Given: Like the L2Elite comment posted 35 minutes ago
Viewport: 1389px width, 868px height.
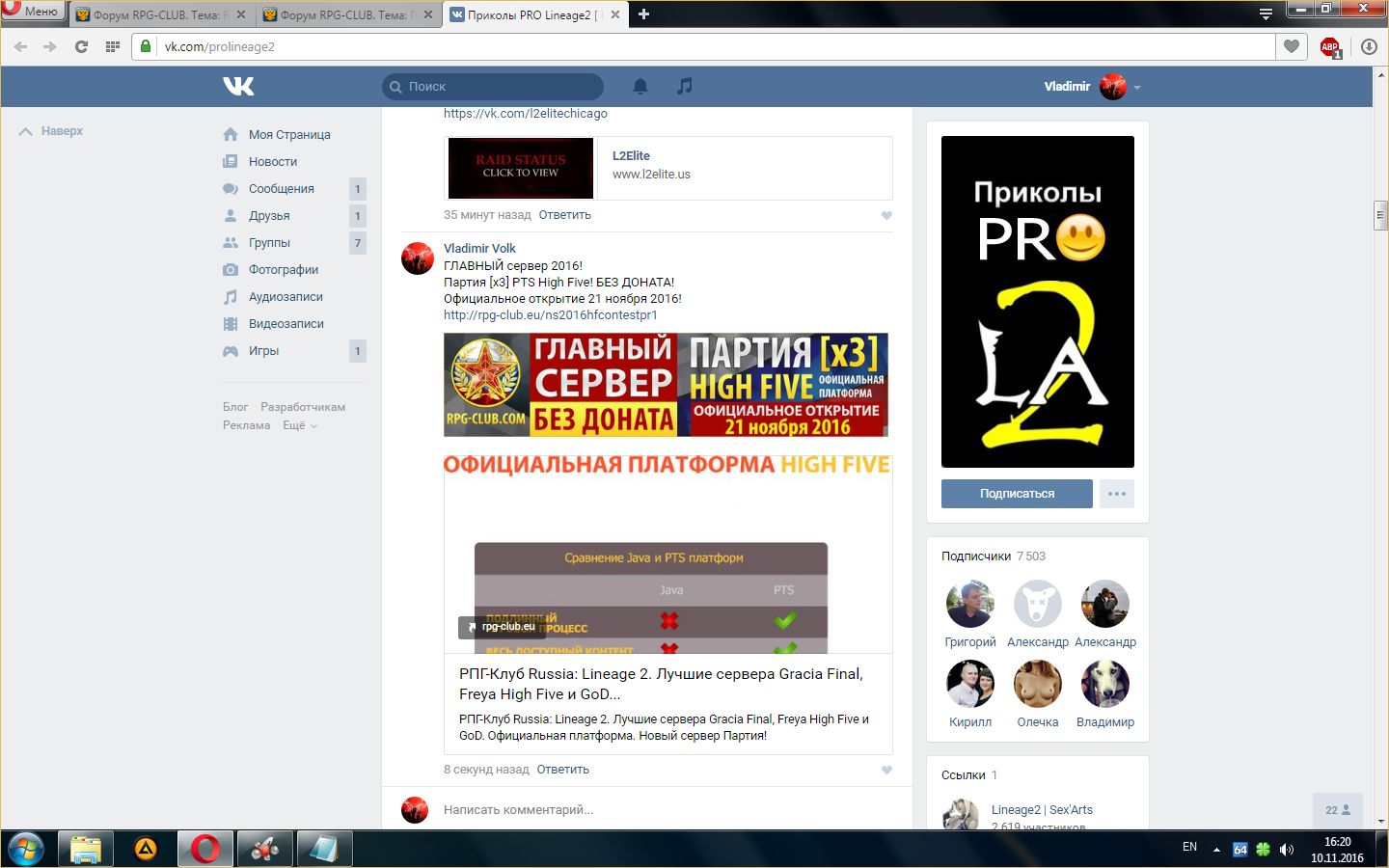Looking at the screenshot, I should click(x=886, y=215).
